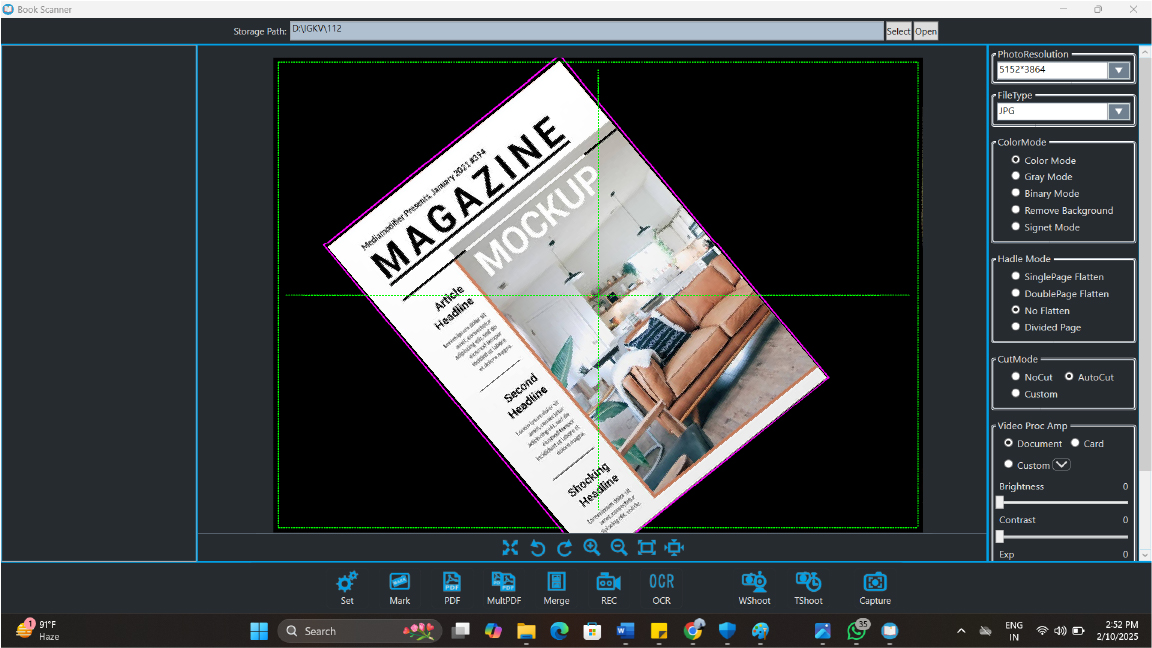Open the Set settings gear icon
The height and width of the screenshot is (648, 1152).
(347, 582)
